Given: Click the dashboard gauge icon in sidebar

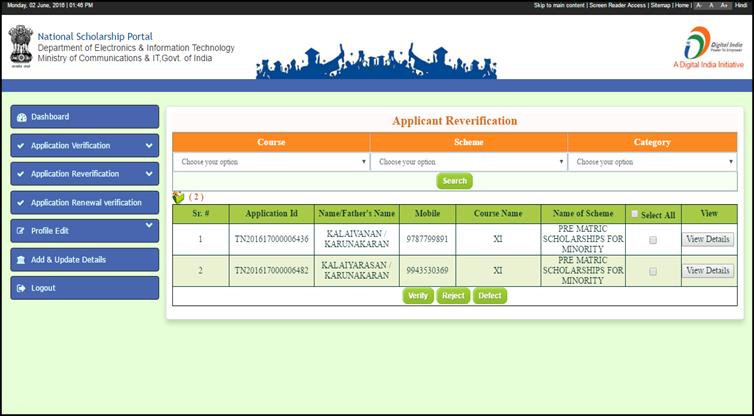Looking at the screenshot, I should pos(21,117).
